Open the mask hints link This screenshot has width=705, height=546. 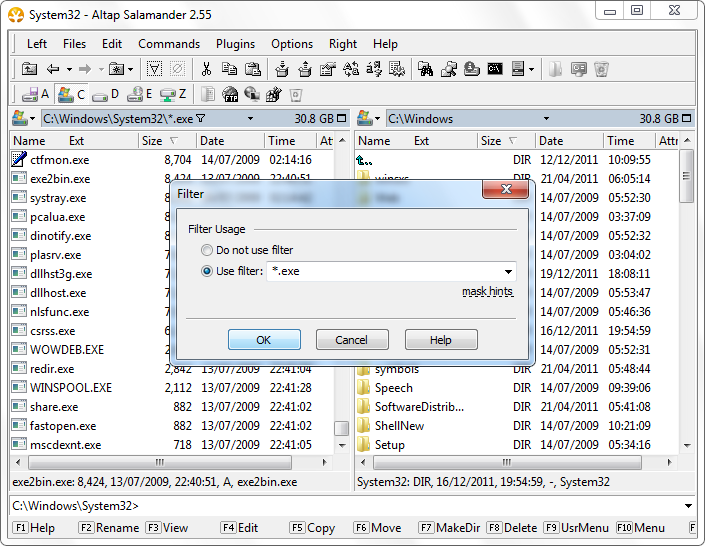[487, 291]
